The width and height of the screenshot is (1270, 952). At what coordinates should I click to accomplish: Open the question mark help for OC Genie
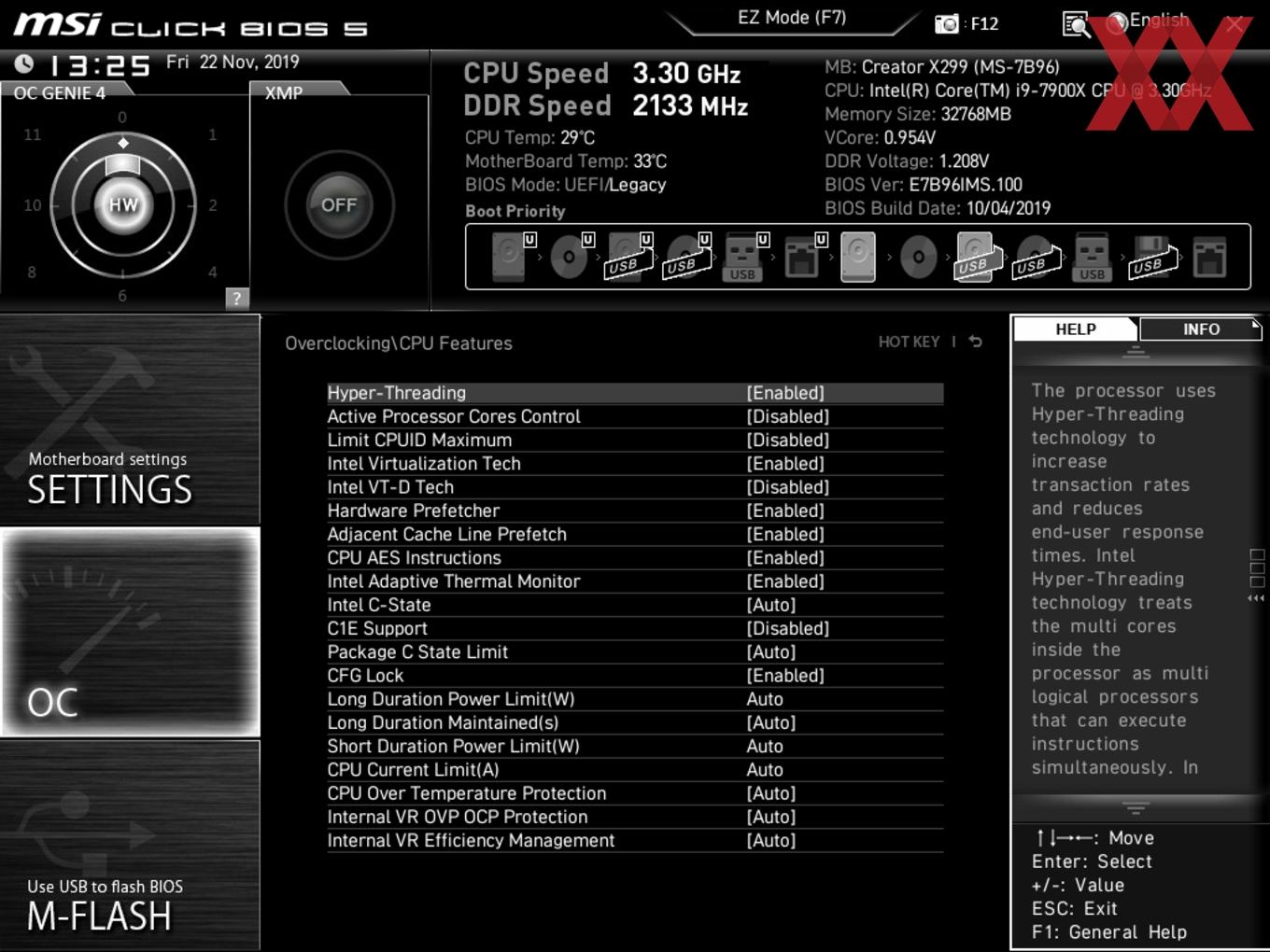tap(237, 298)
